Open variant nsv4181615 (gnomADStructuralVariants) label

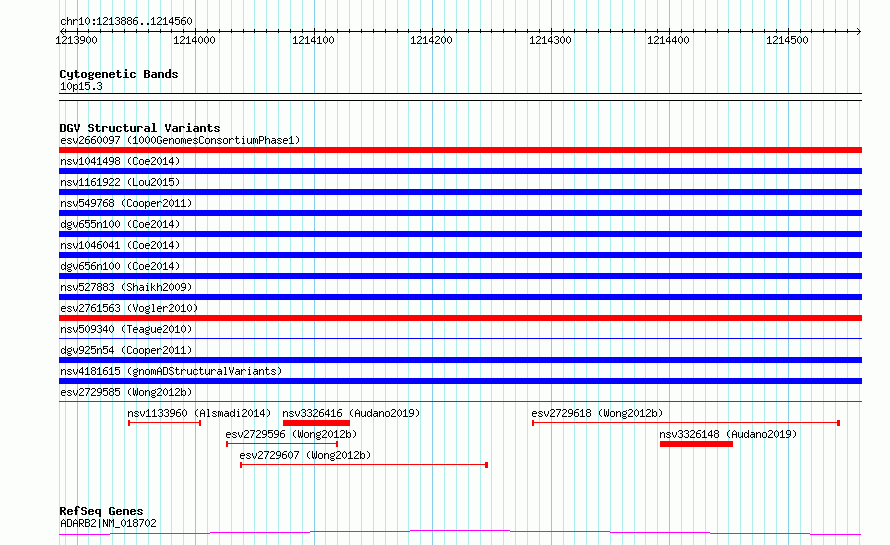171,371
